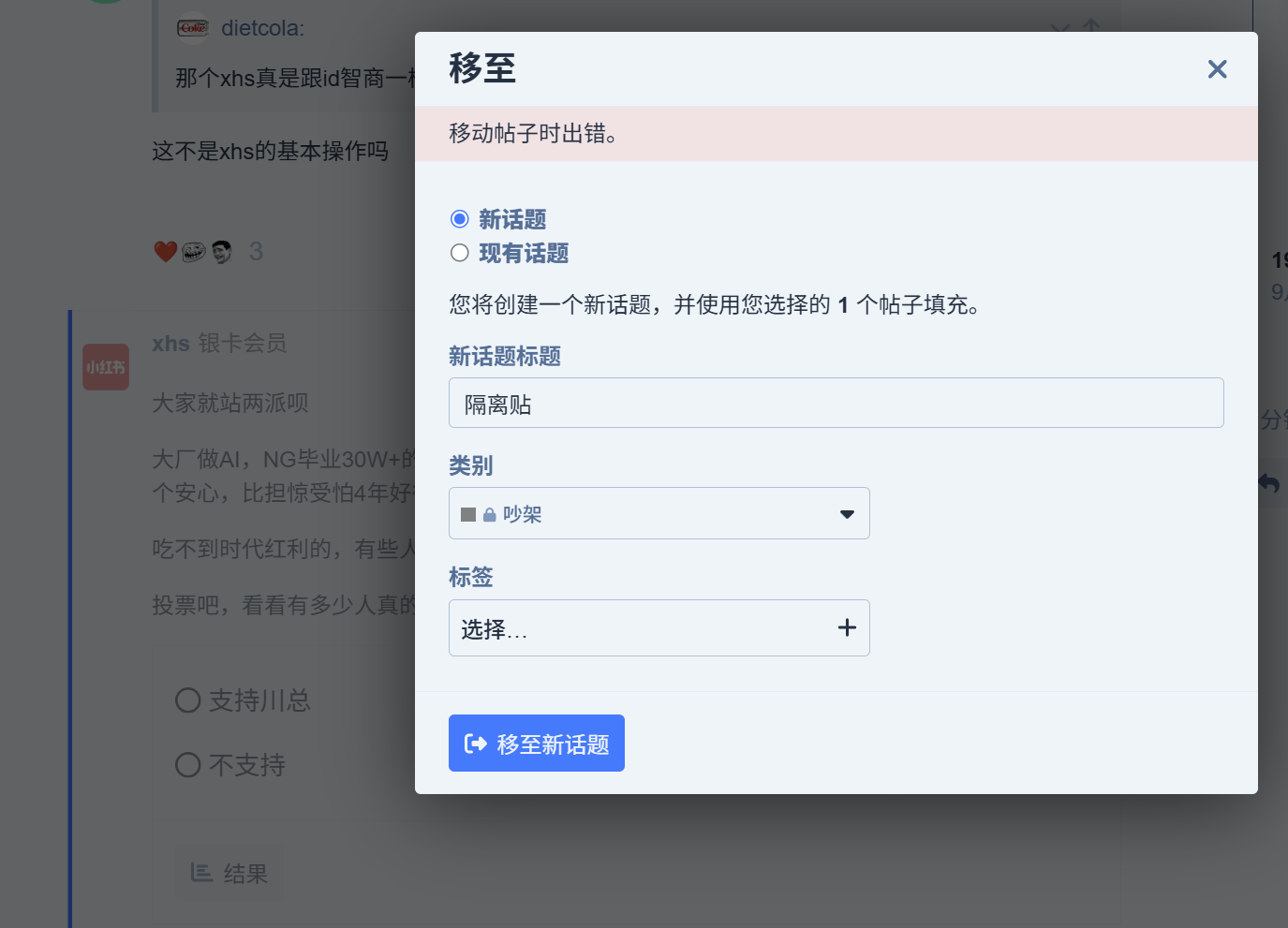Open xhs user's 小红书 avatar

(x=106, y=367)
